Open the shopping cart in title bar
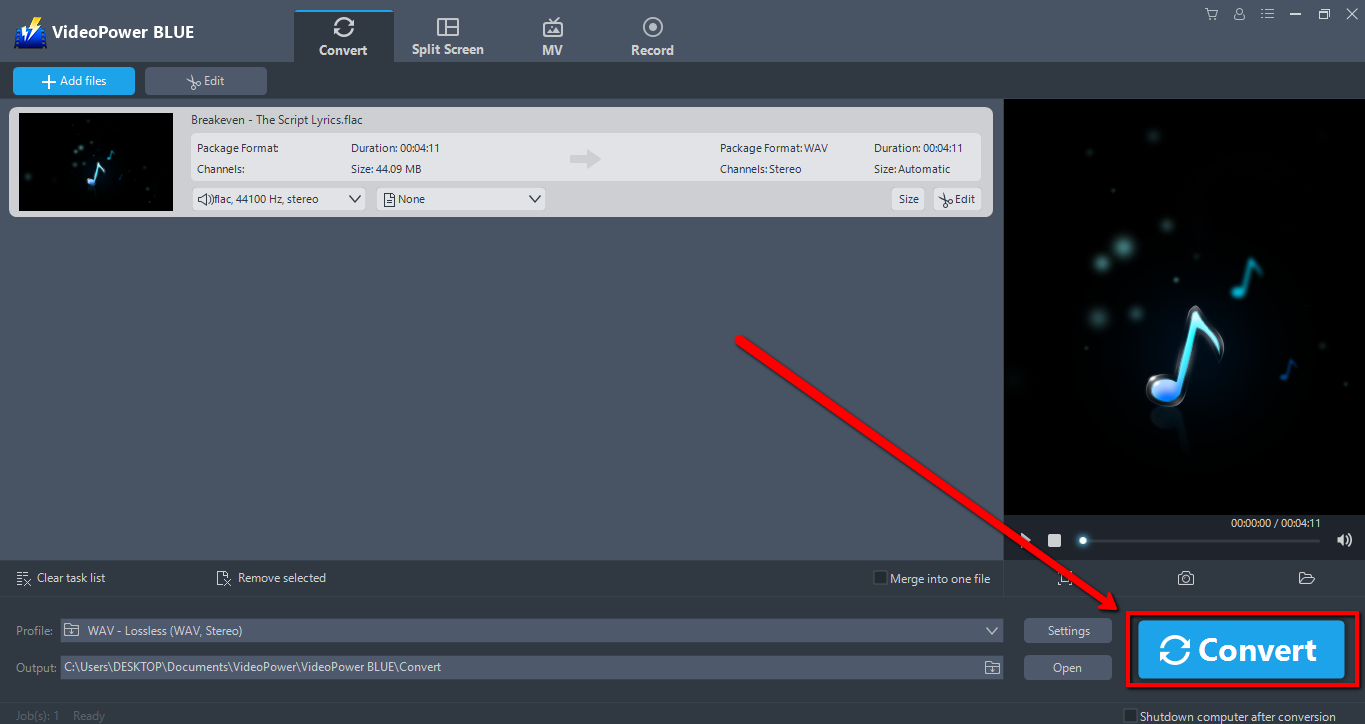 pyautogui.click(x=1211, y=14)
